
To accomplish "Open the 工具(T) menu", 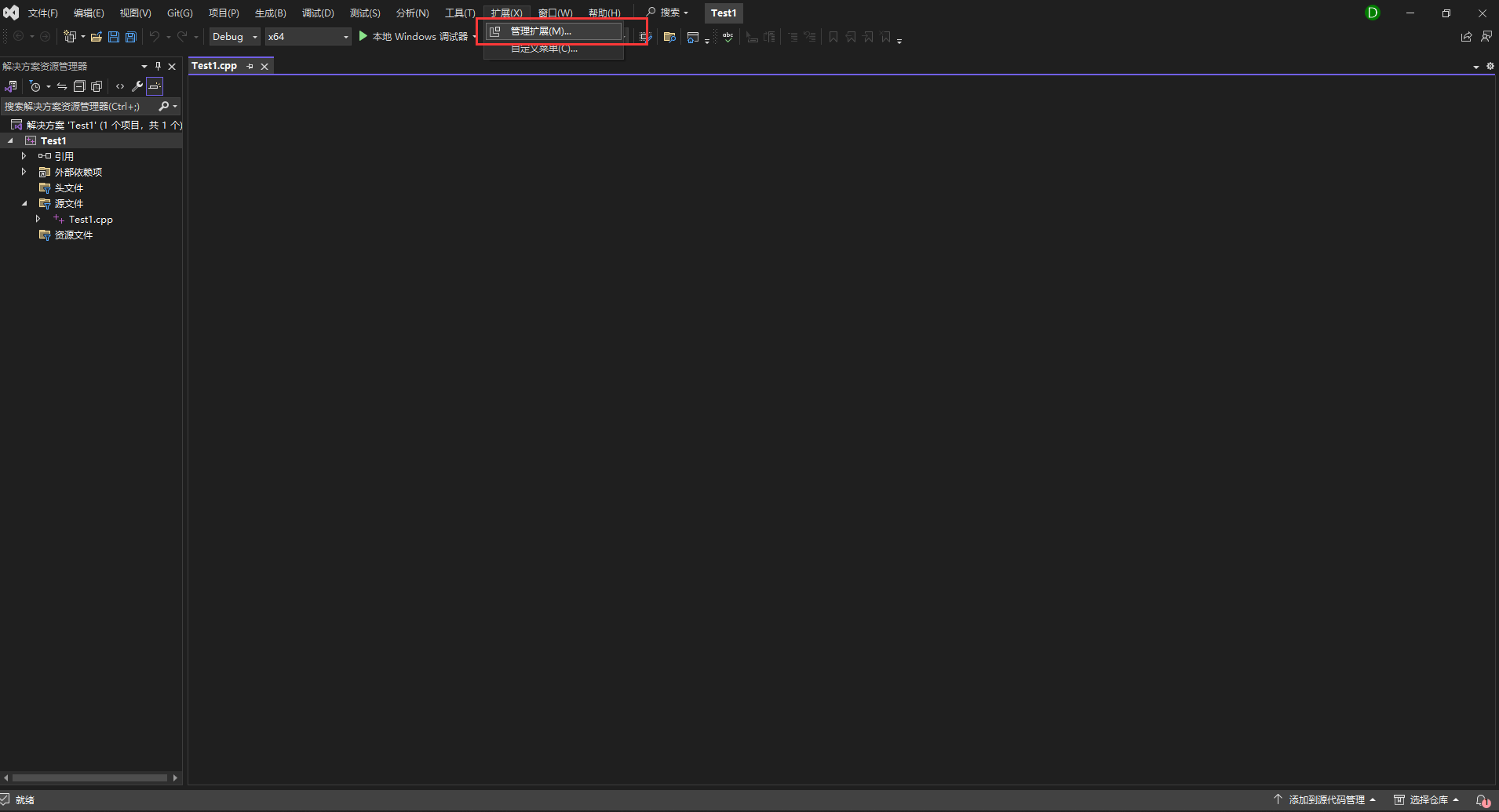I will click(x=460, y=13).
